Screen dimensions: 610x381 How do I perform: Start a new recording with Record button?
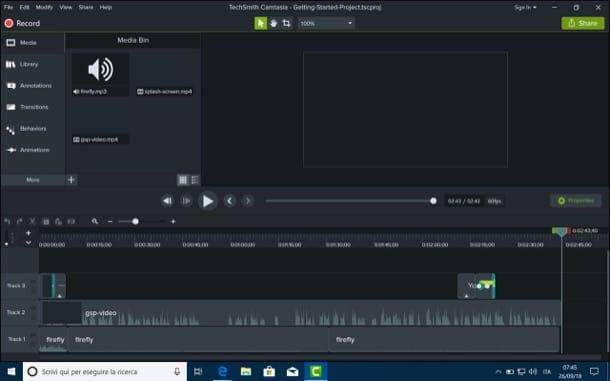22,23
